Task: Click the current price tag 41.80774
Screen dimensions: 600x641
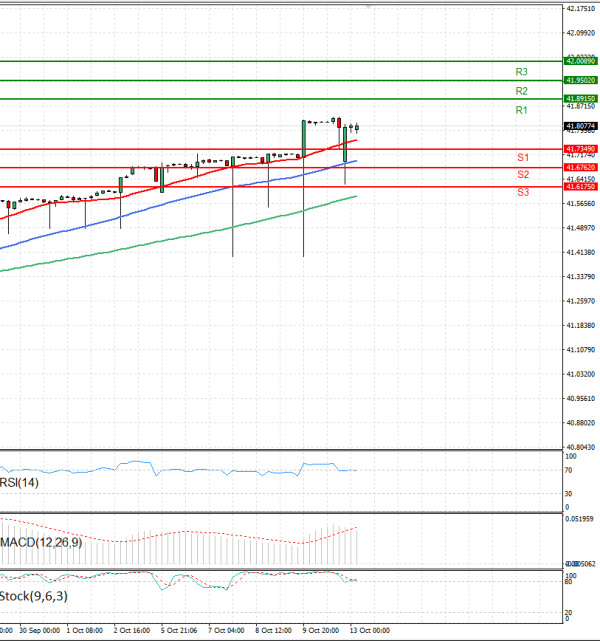Action: point(580,126)
